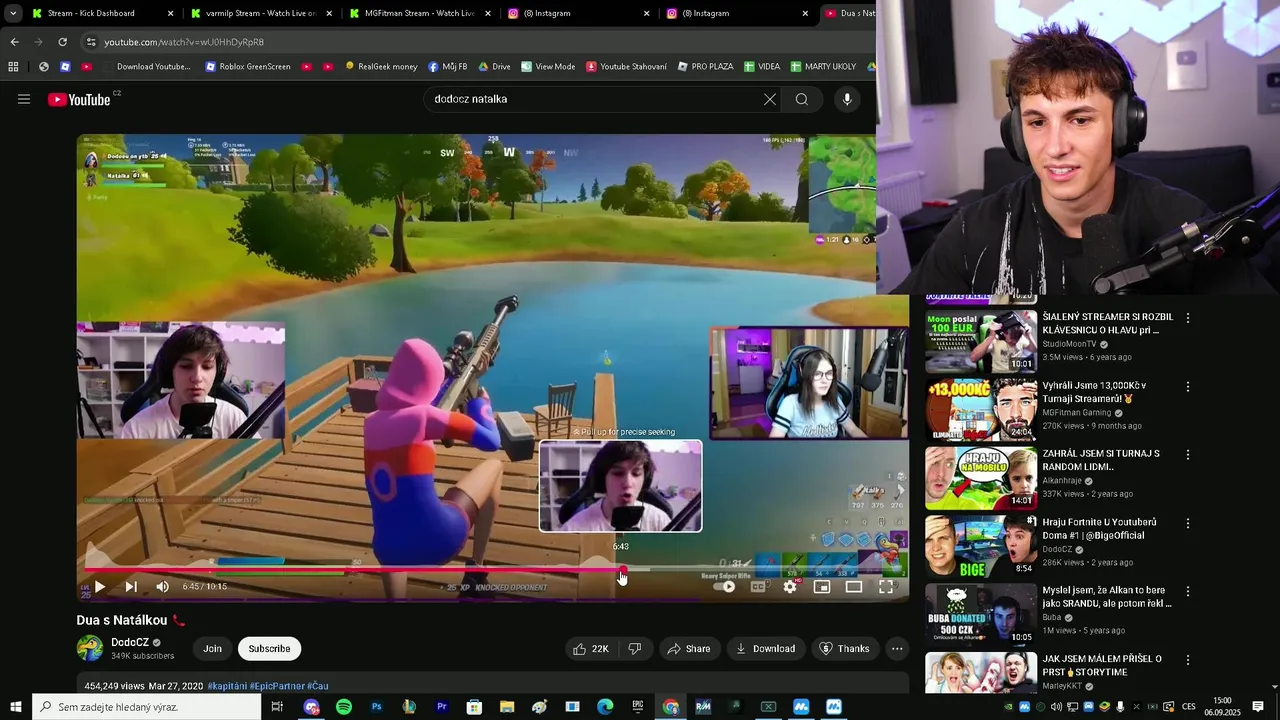
Task: Open the PRO PLAZA bookmark folder
Action: [x=705, y=67]
